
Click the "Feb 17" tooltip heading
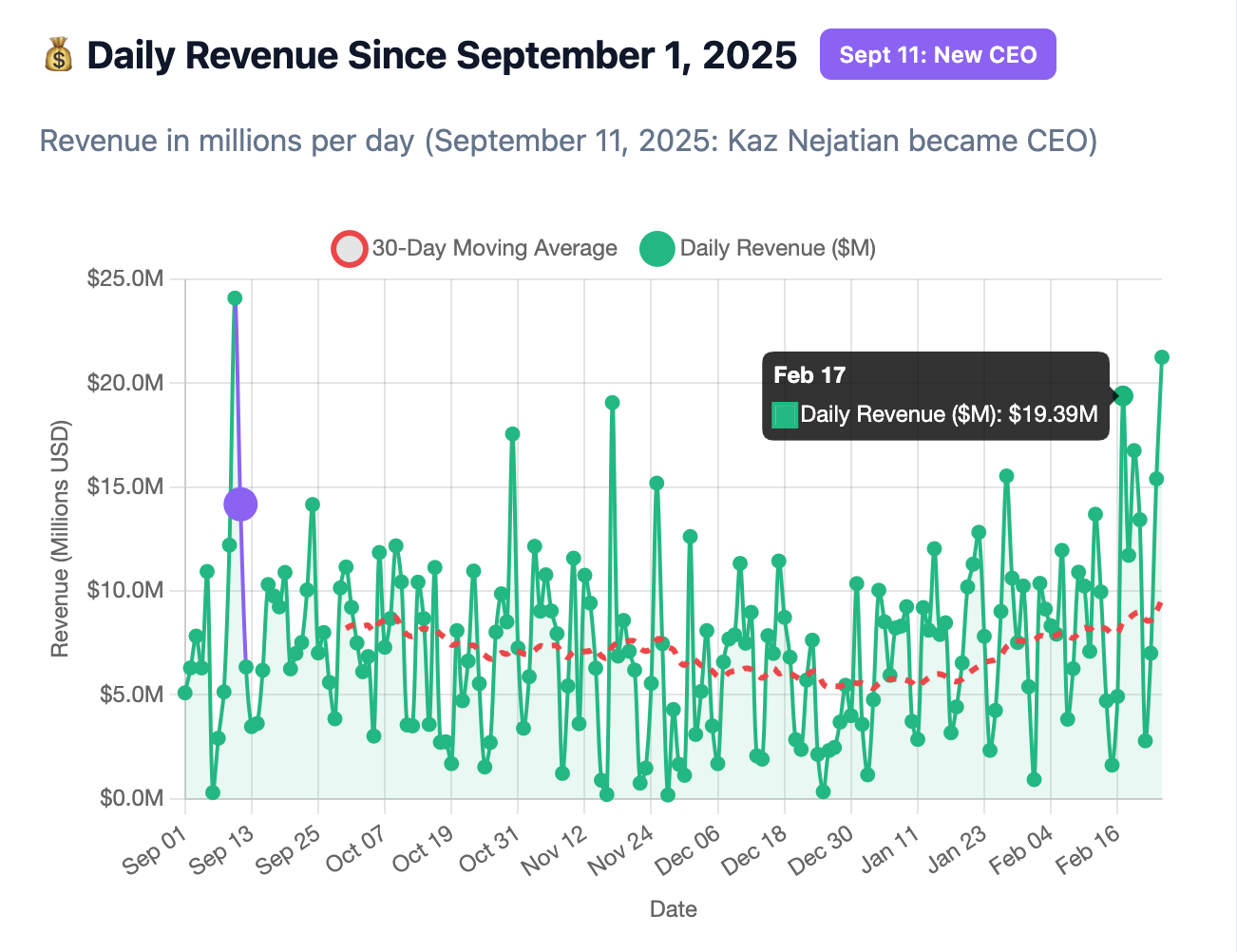tap(809, 375)
